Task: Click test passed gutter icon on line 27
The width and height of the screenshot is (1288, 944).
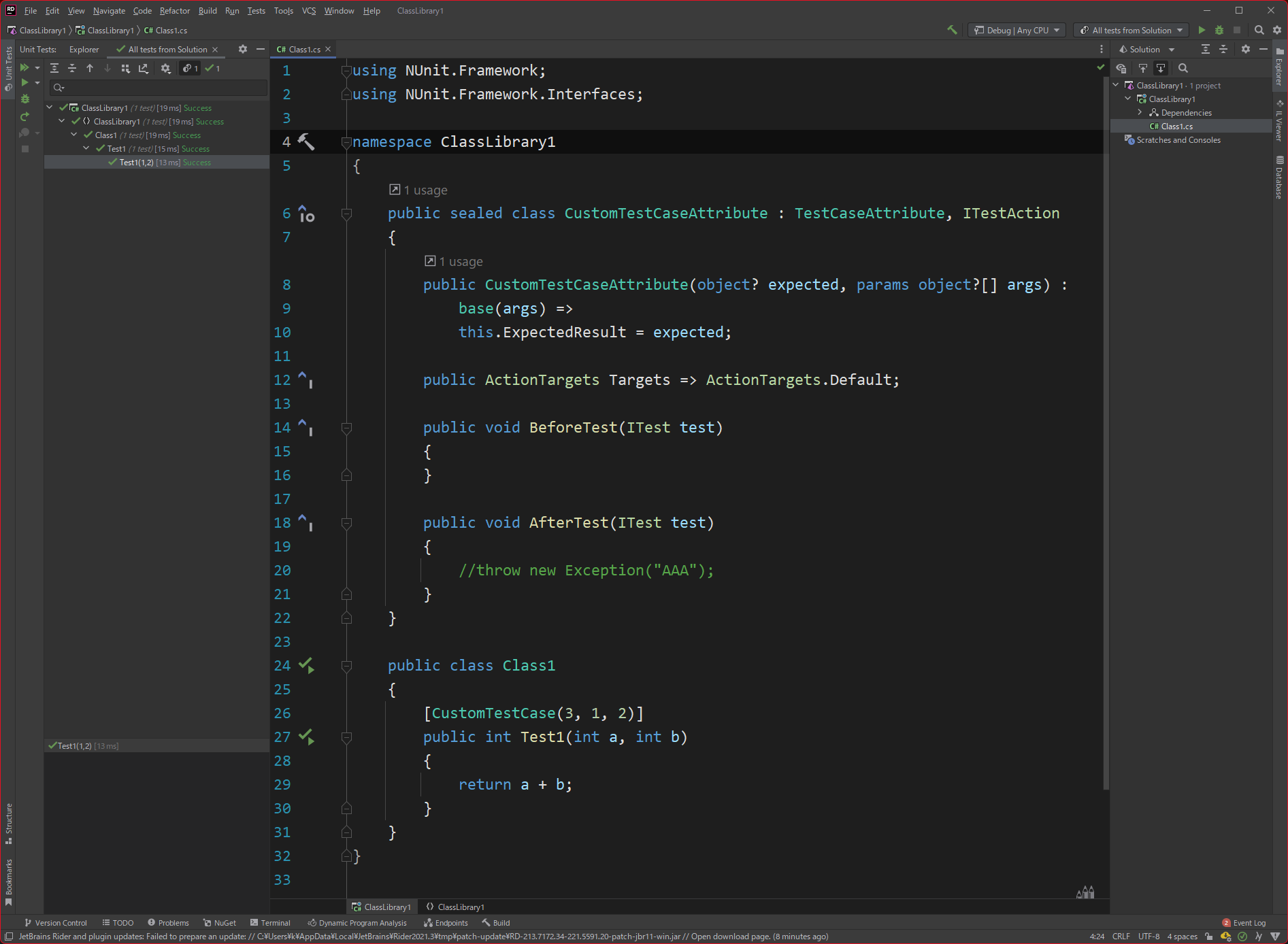Action: pyautogui.click(x=306, y=737)
